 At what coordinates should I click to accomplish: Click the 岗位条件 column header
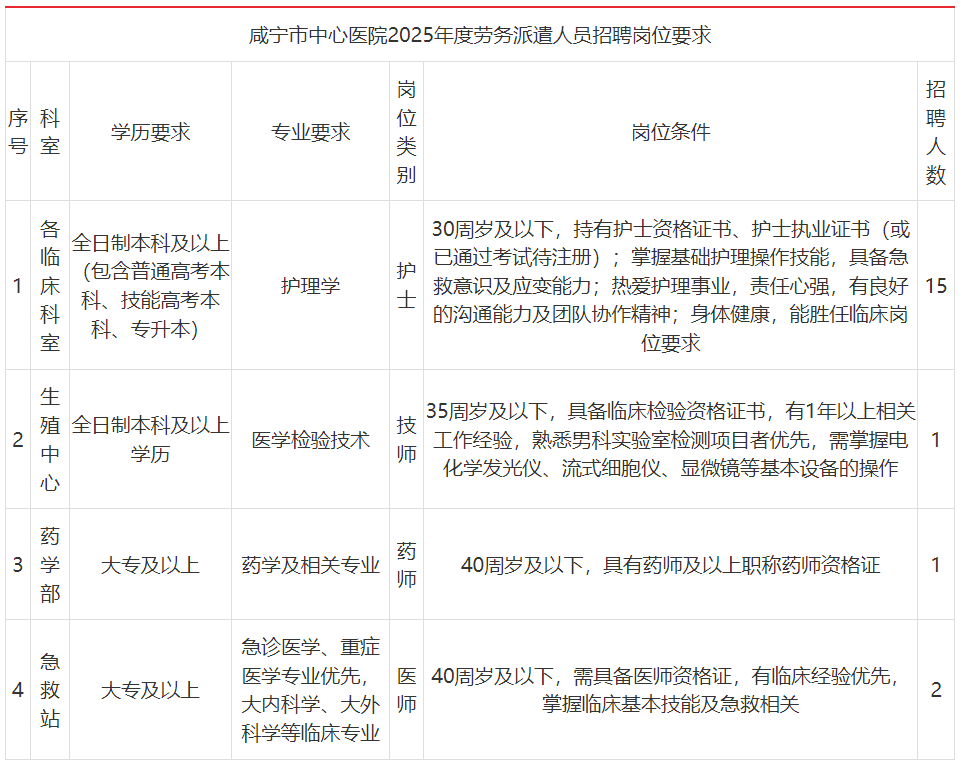670,132
